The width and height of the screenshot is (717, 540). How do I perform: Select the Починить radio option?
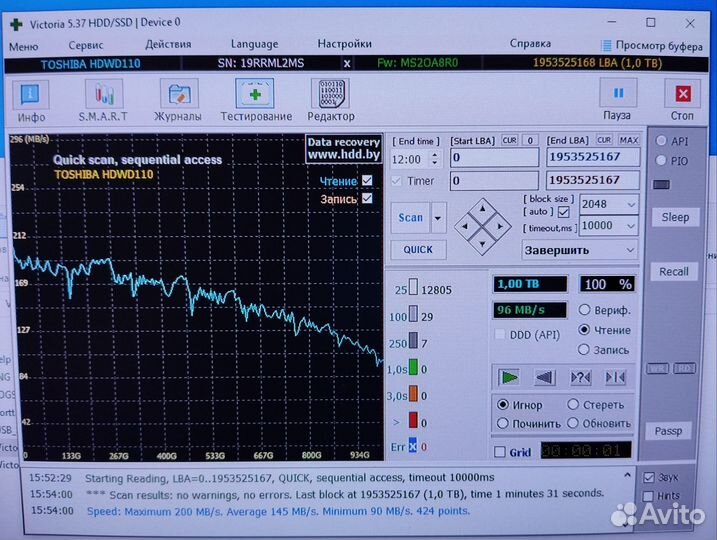[x=503, y=423]
